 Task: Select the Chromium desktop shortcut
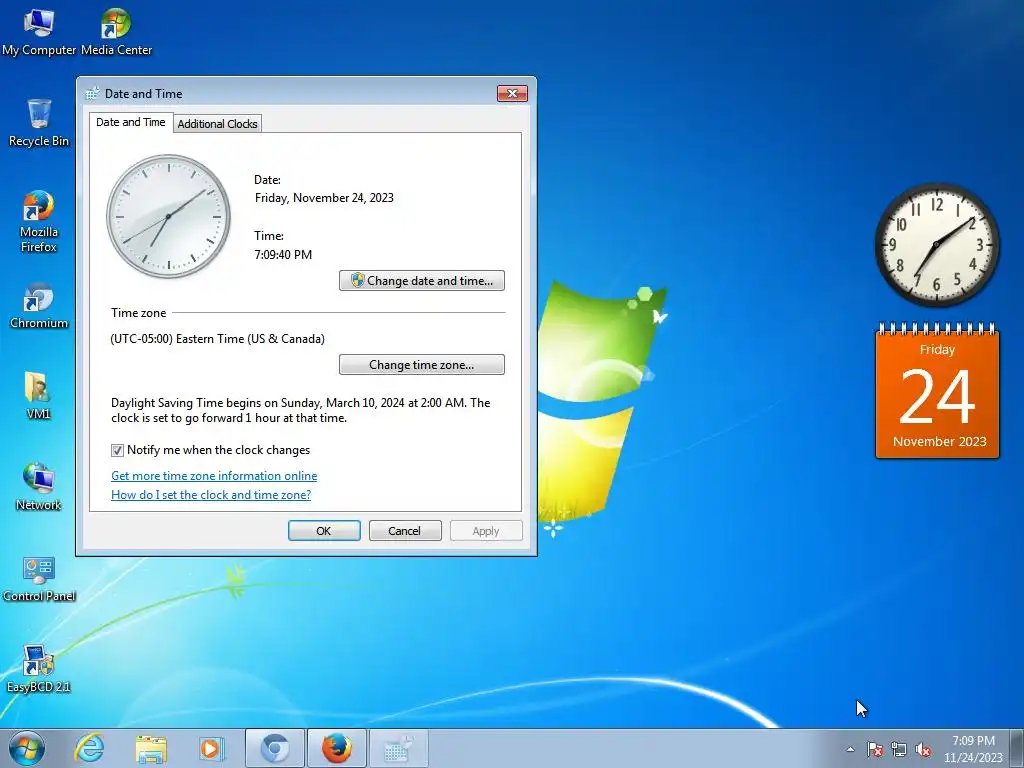click(39, 305)
